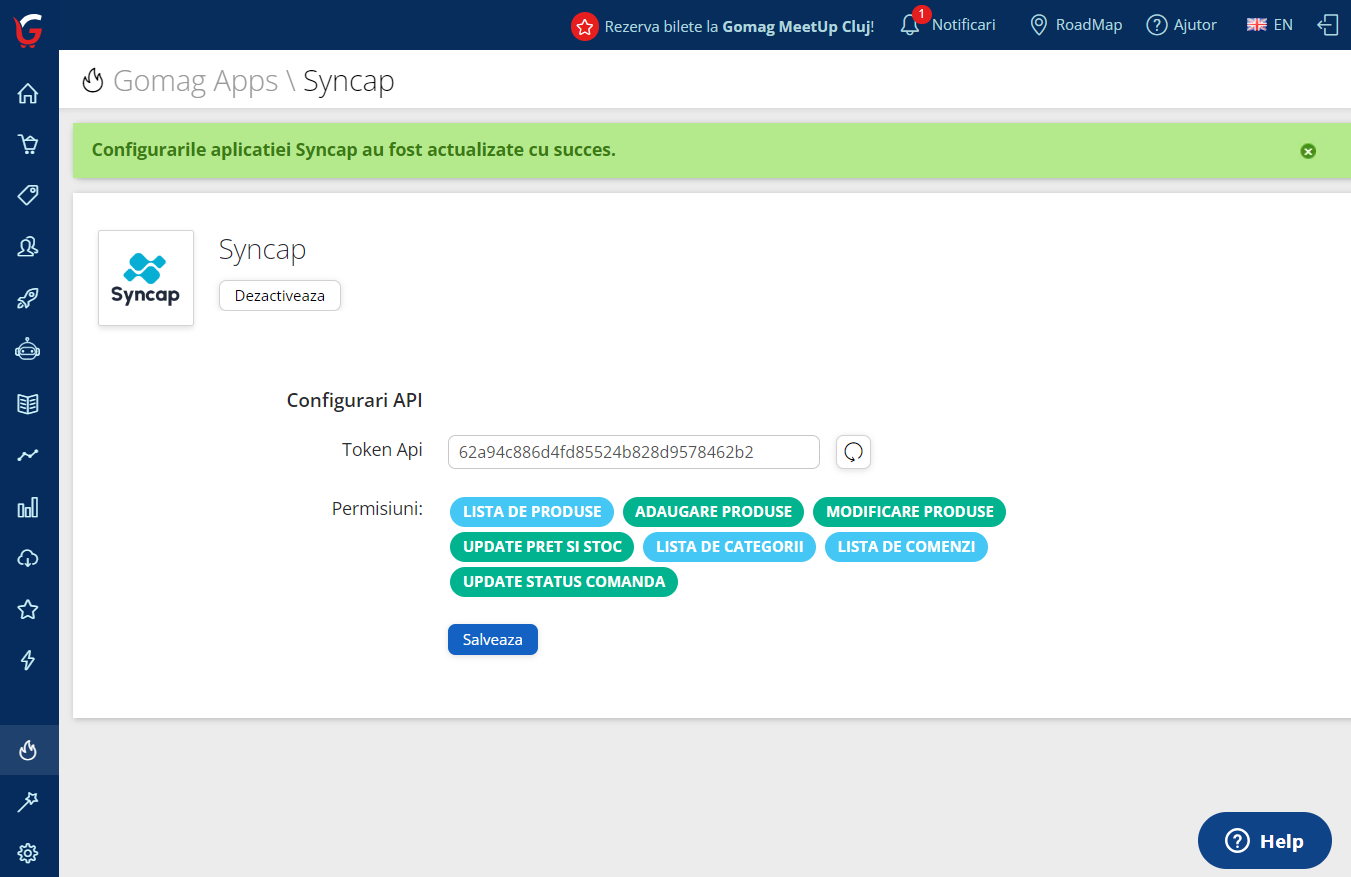Open the shopping cart orders icon
Viewport: 1351px width, 877px height.
tap(28, 144)
